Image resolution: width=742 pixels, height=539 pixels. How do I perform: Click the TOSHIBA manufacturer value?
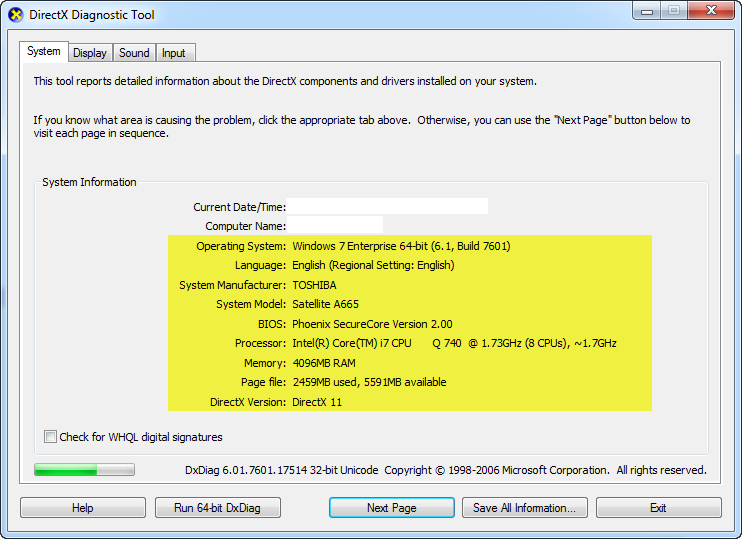pos(314,285)
